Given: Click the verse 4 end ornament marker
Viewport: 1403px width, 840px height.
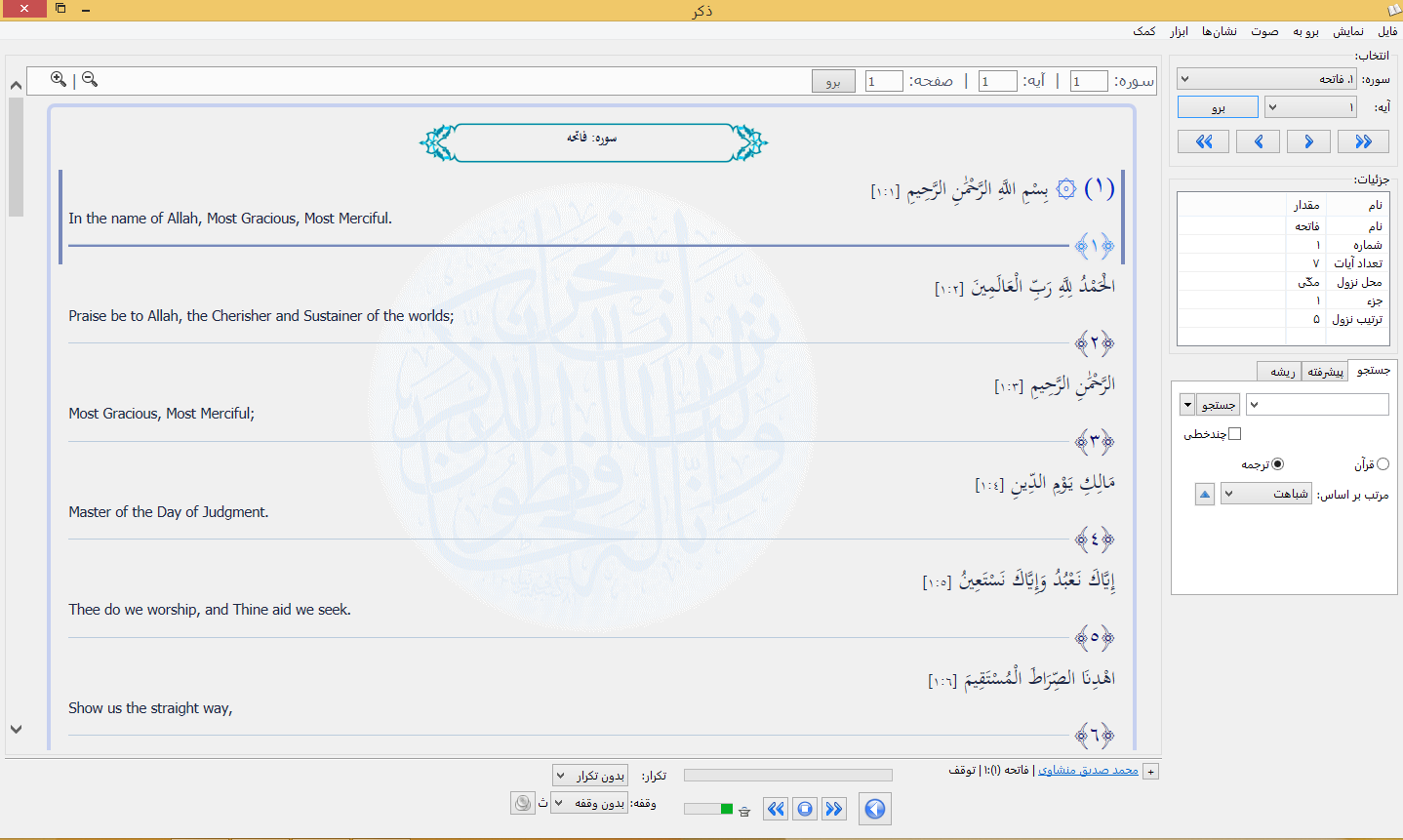Looking at the screenshot, I should (x=1095, y=540).
